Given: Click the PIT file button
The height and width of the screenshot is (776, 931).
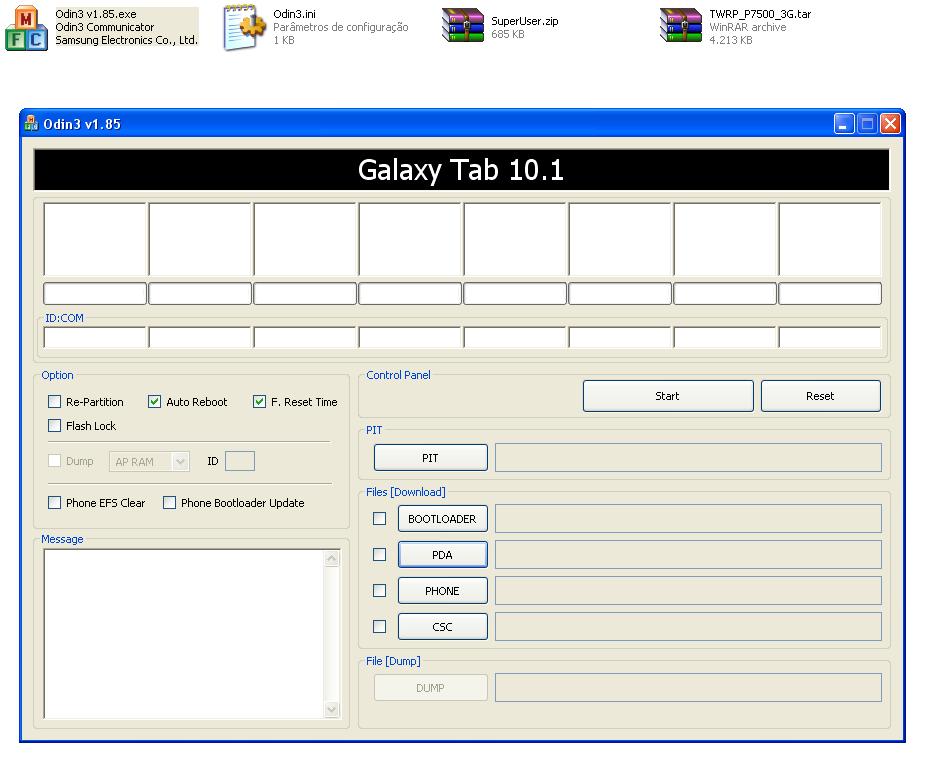Looking at the screenshot, I should coord(430,458).
